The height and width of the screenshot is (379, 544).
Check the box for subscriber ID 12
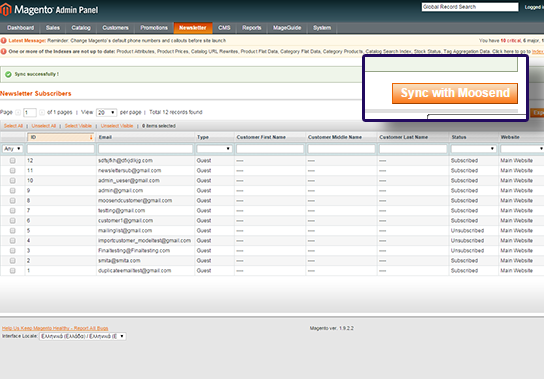point(12,161)
